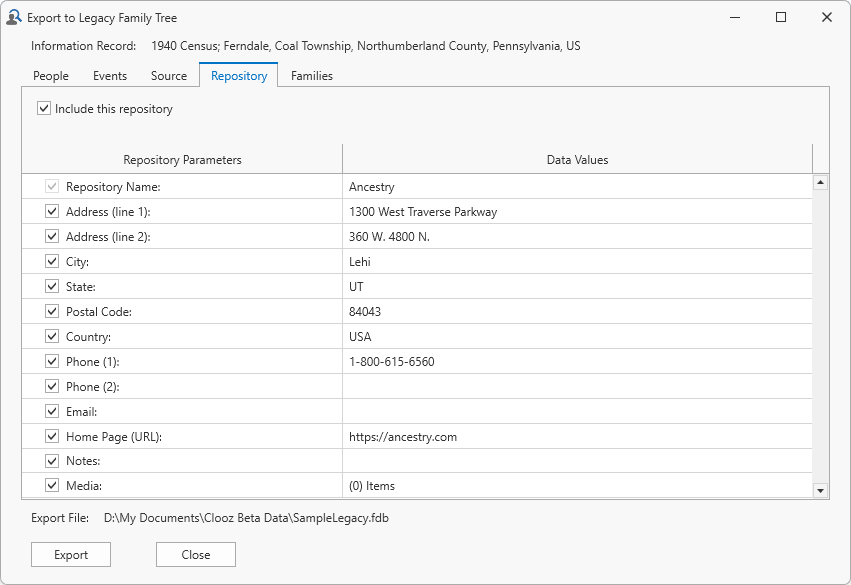Disable the State parameter
The height and width of the screenshot is (585, 851).
(52, 286)
